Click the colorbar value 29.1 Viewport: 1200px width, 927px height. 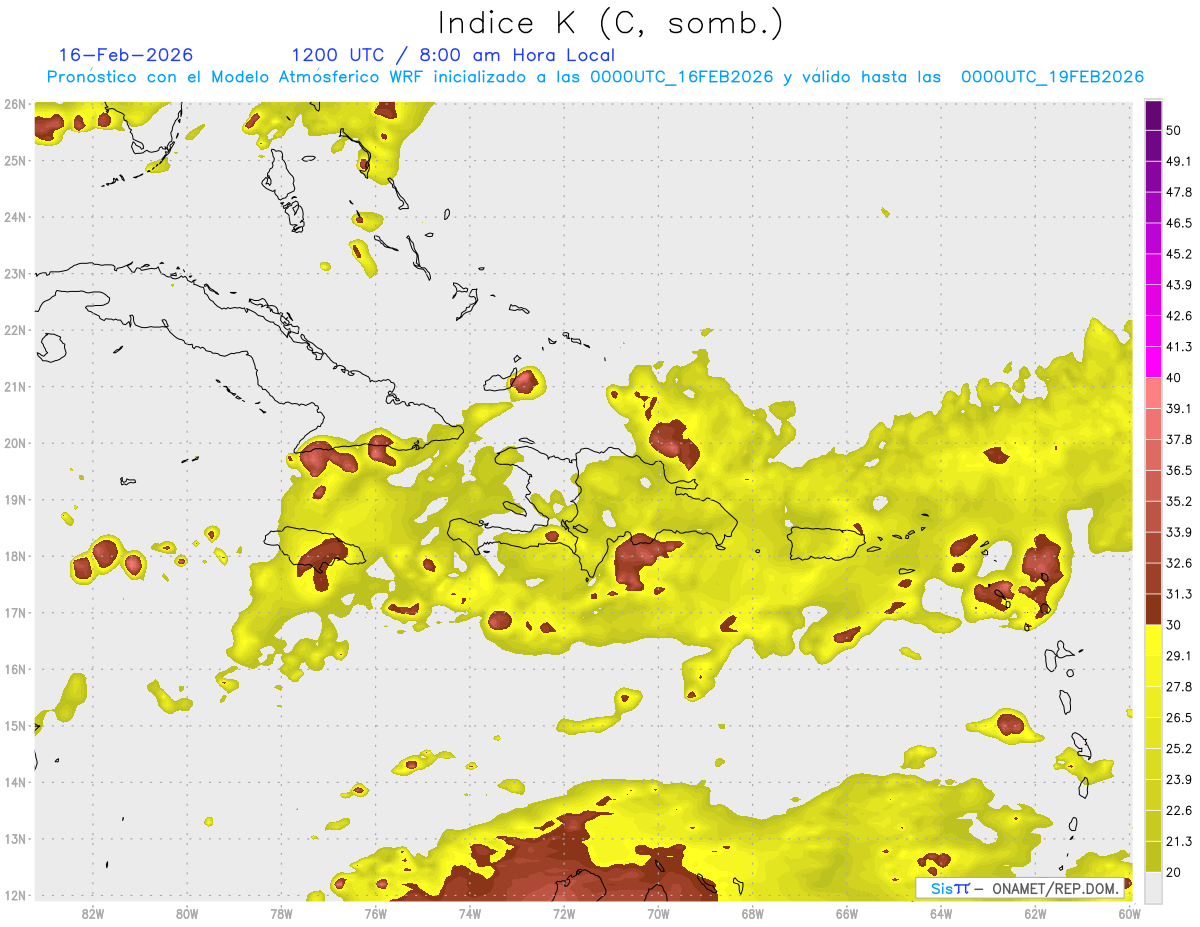click(x=1178, y=656)
